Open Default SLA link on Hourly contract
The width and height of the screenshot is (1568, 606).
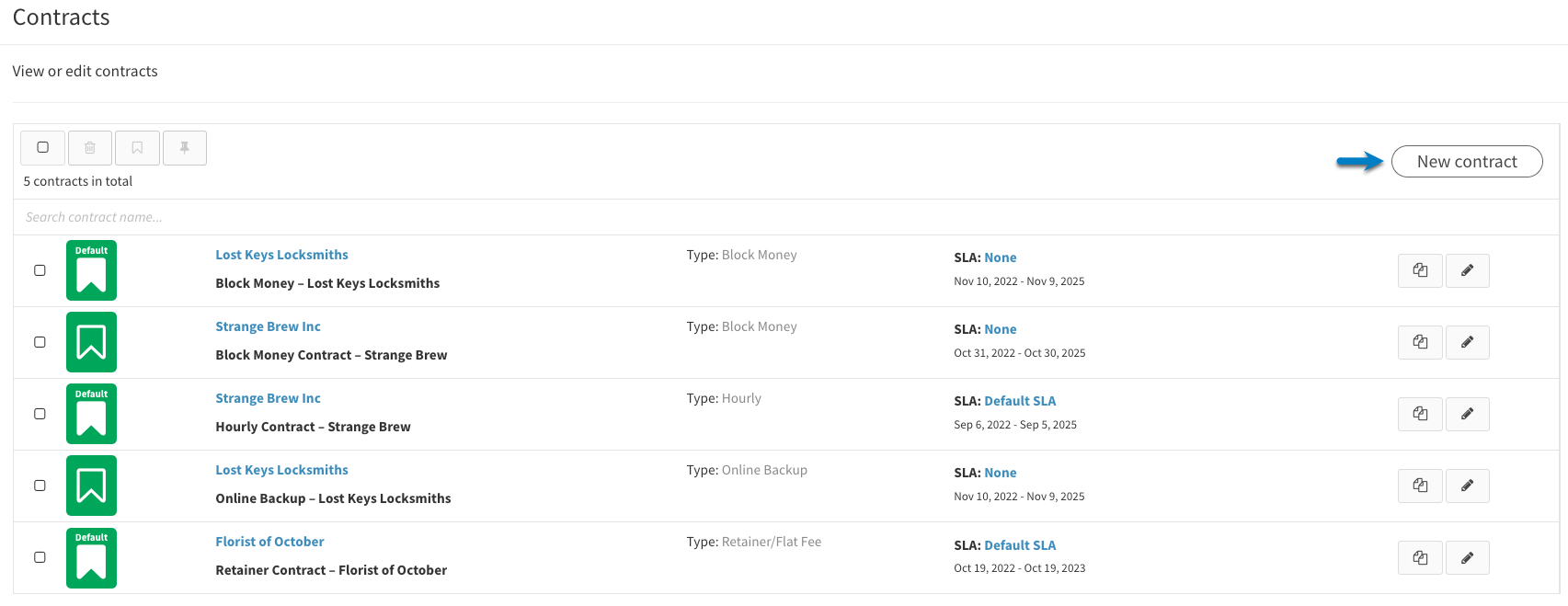1020,401
